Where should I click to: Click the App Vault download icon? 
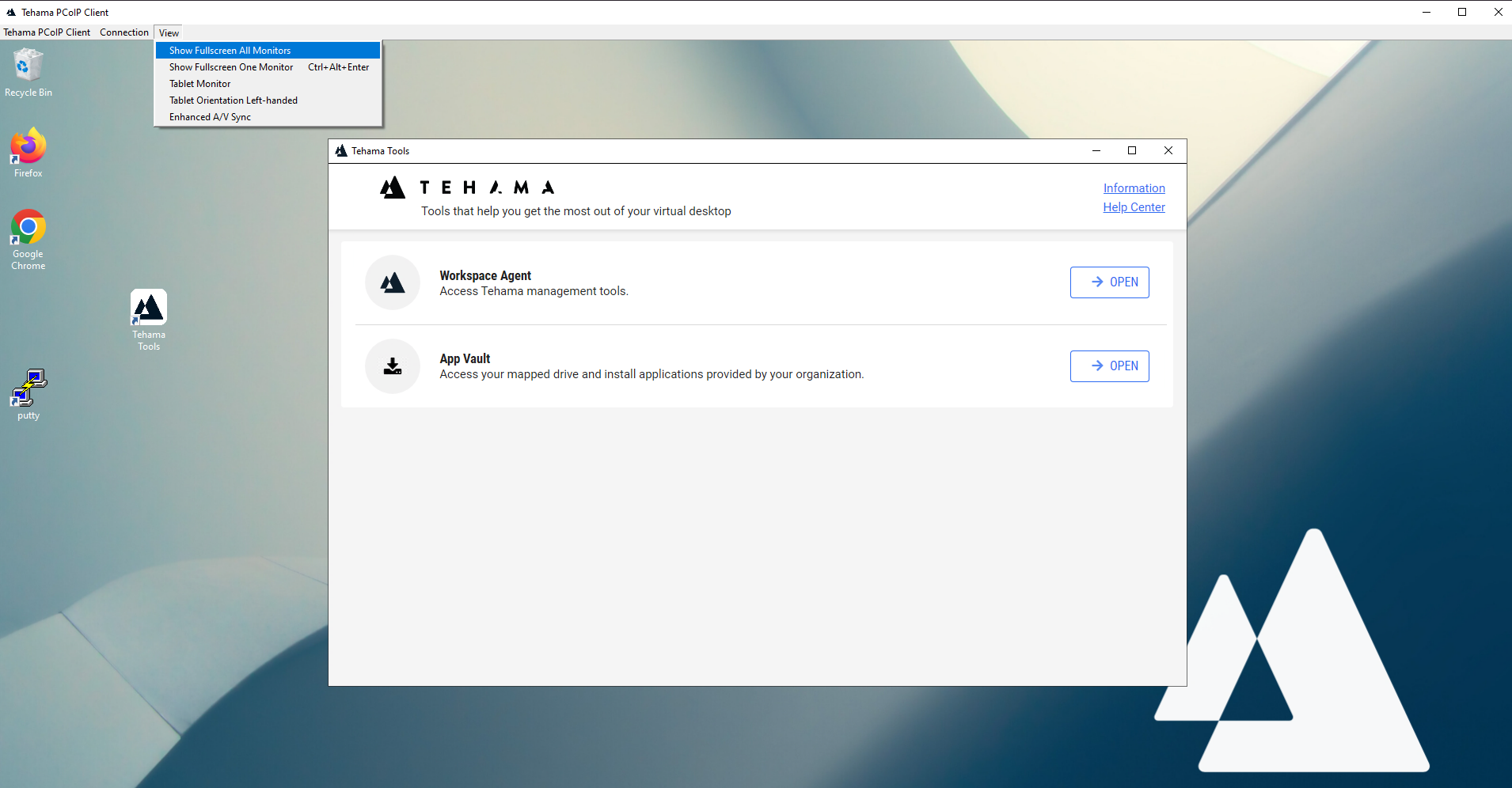[393, 366]
